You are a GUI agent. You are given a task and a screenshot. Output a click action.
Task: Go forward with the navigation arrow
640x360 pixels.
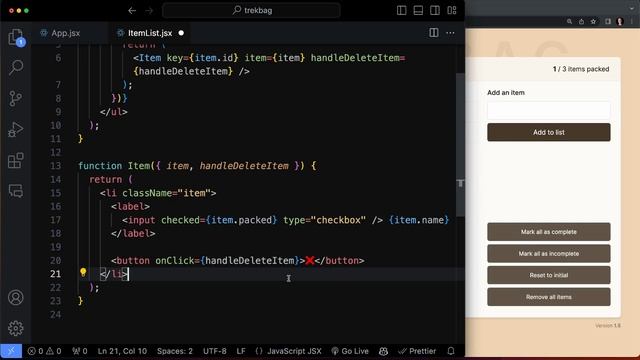(149, 11)
